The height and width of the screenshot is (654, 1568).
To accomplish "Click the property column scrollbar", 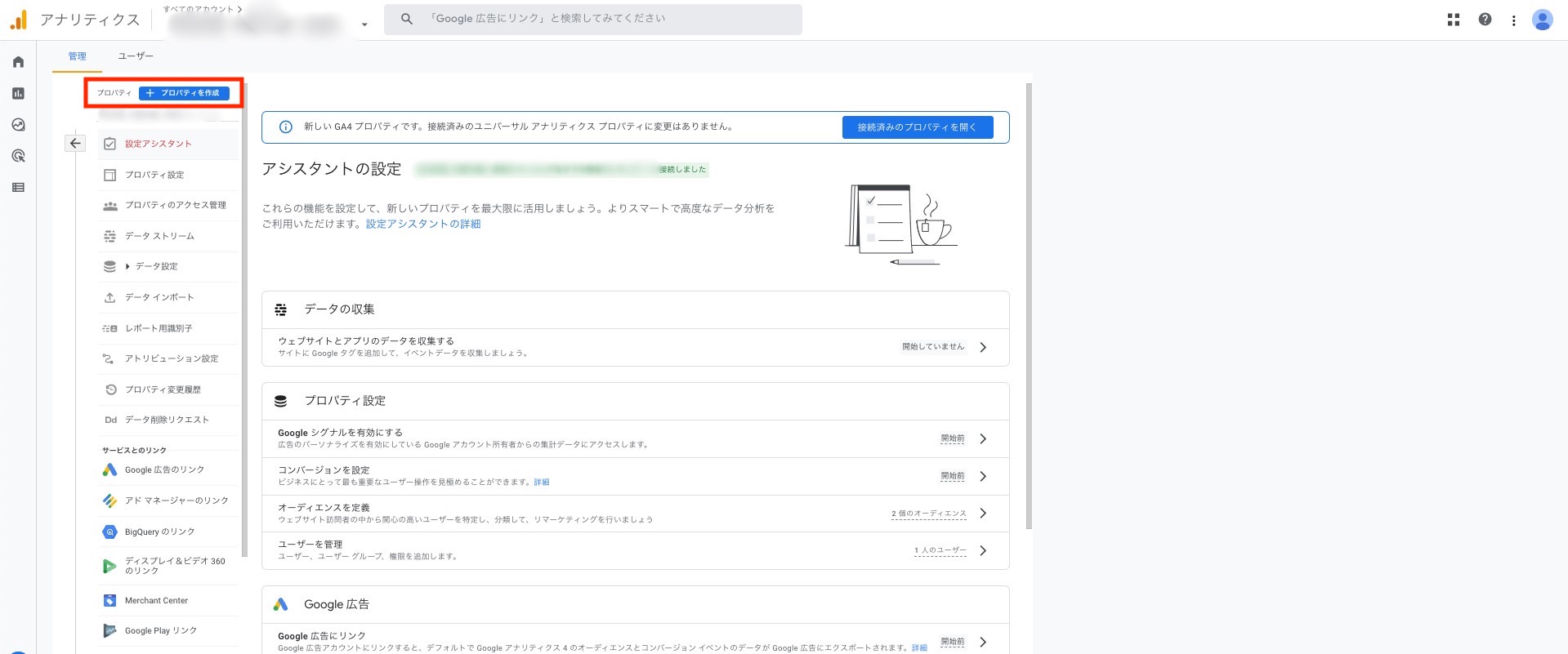I will pos(244,318).
